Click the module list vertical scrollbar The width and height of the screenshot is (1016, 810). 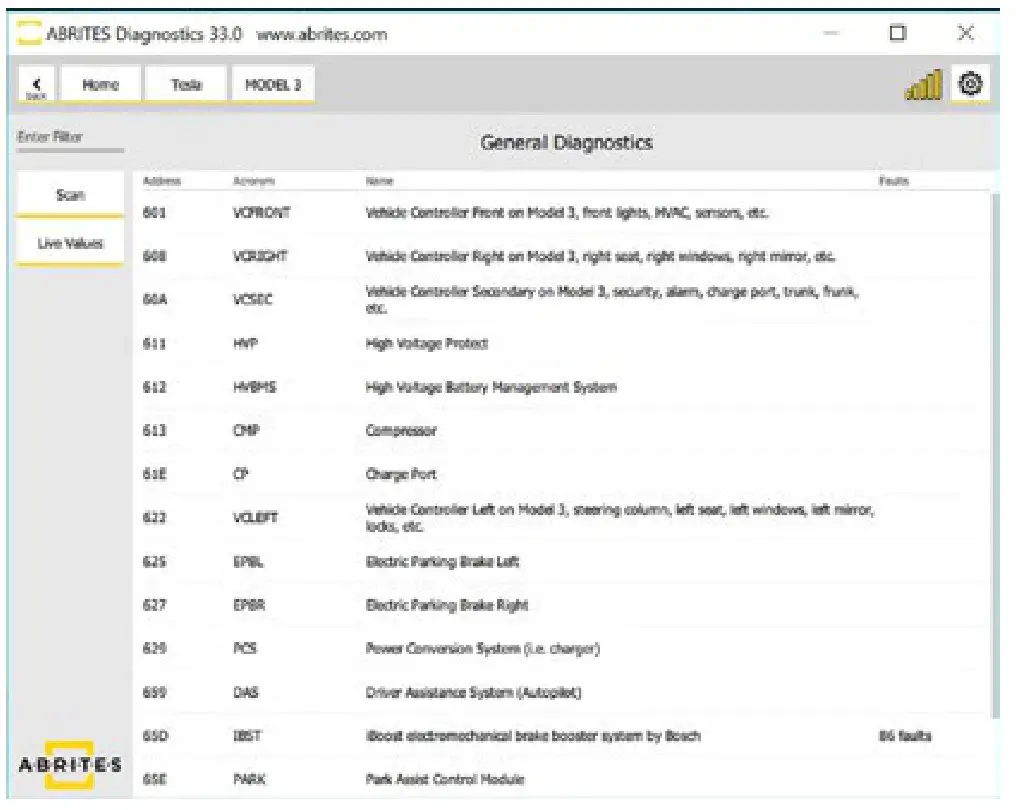click(994, 454)
